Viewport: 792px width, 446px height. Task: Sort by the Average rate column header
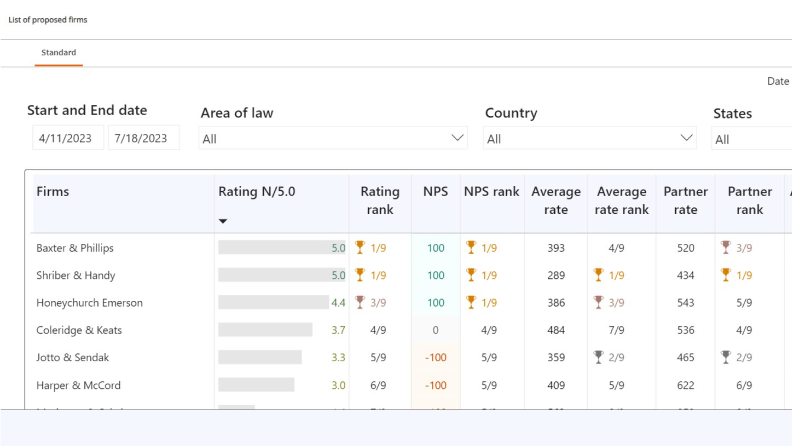click(556, 200)
